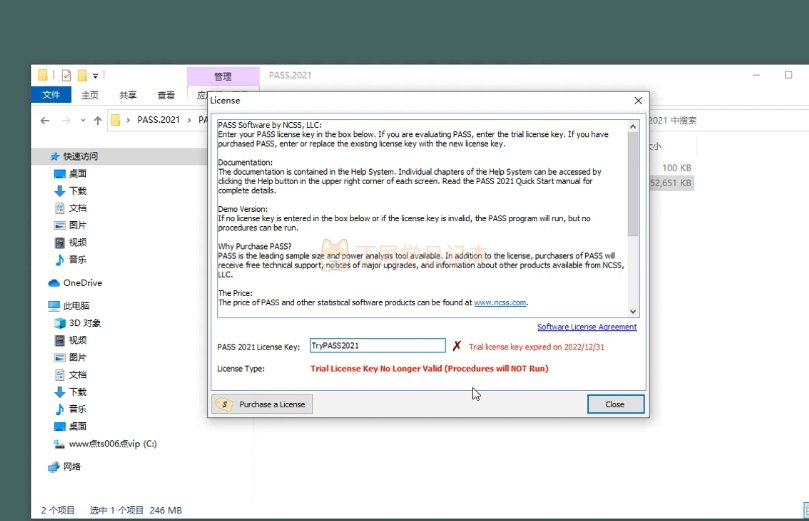Image resolution: width=809 pixels, height=521 pixels.
Task: Go forward with Explorer forward arrow
Action: 66,120
